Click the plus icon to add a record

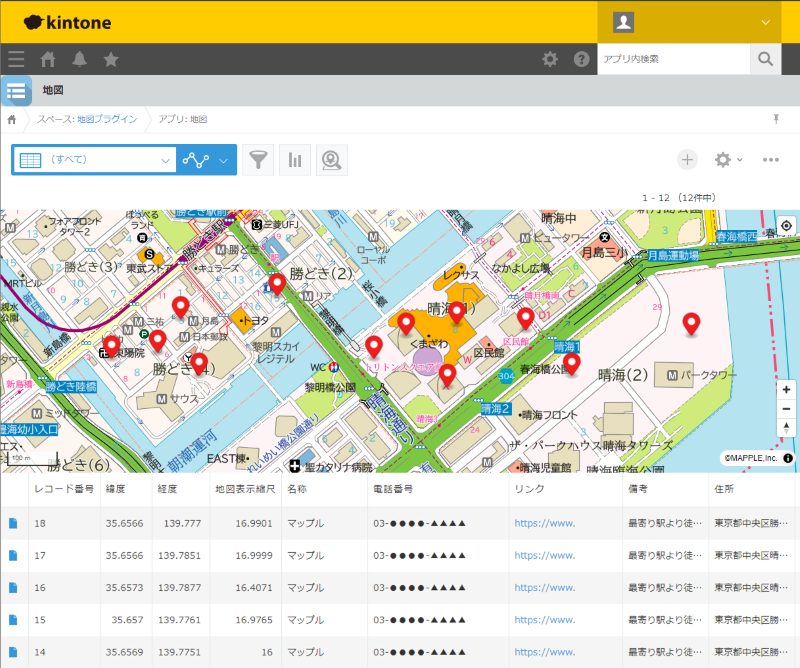688,160
